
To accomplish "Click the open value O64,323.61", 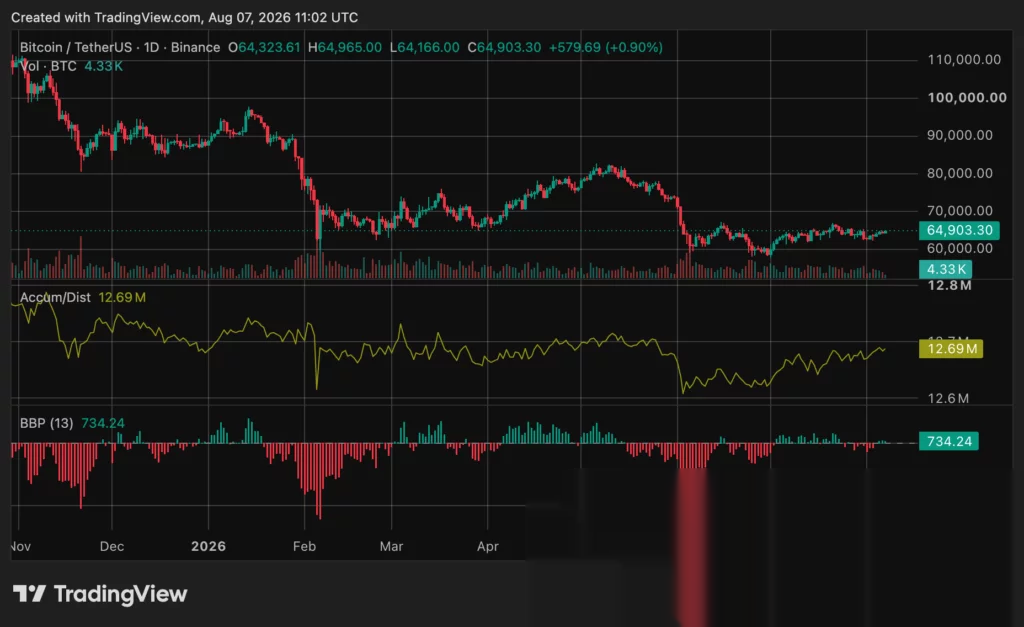I will 264,48.
